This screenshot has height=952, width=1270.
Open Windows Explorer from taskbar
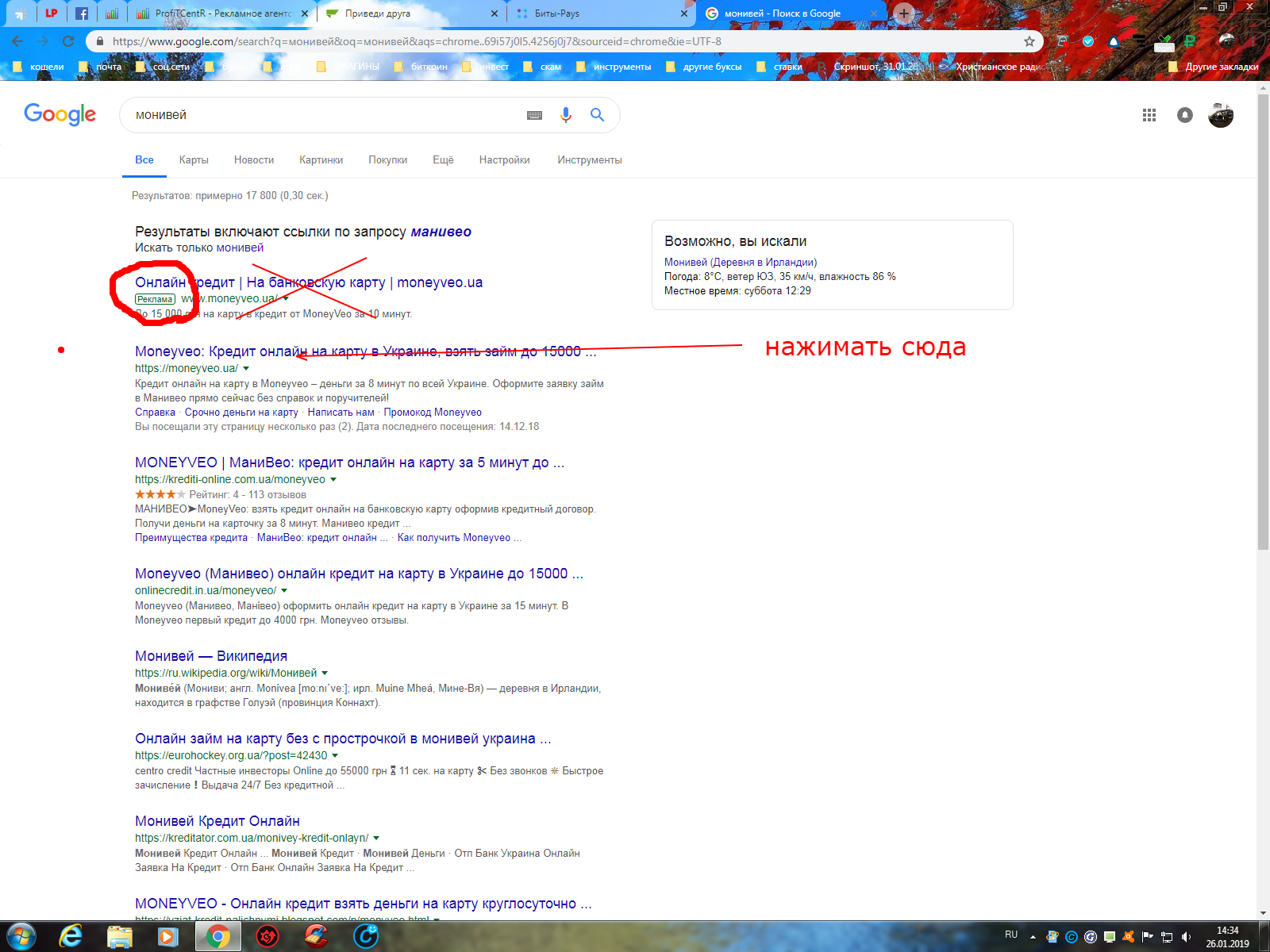[120, 937]
